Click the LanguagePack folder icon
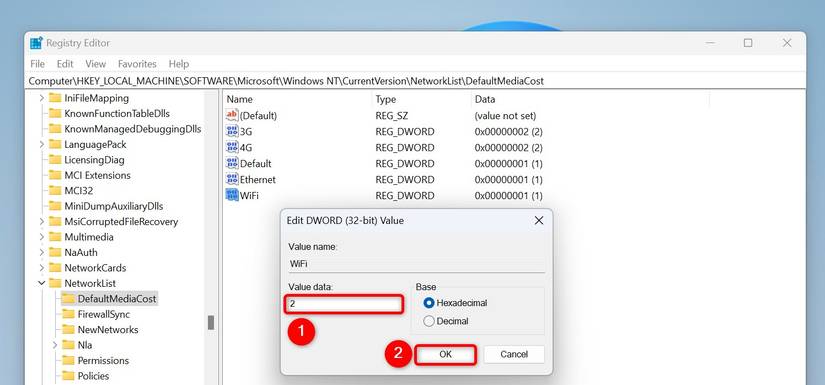This screenshot has width=825, height=385. click(x=55, y=144)
